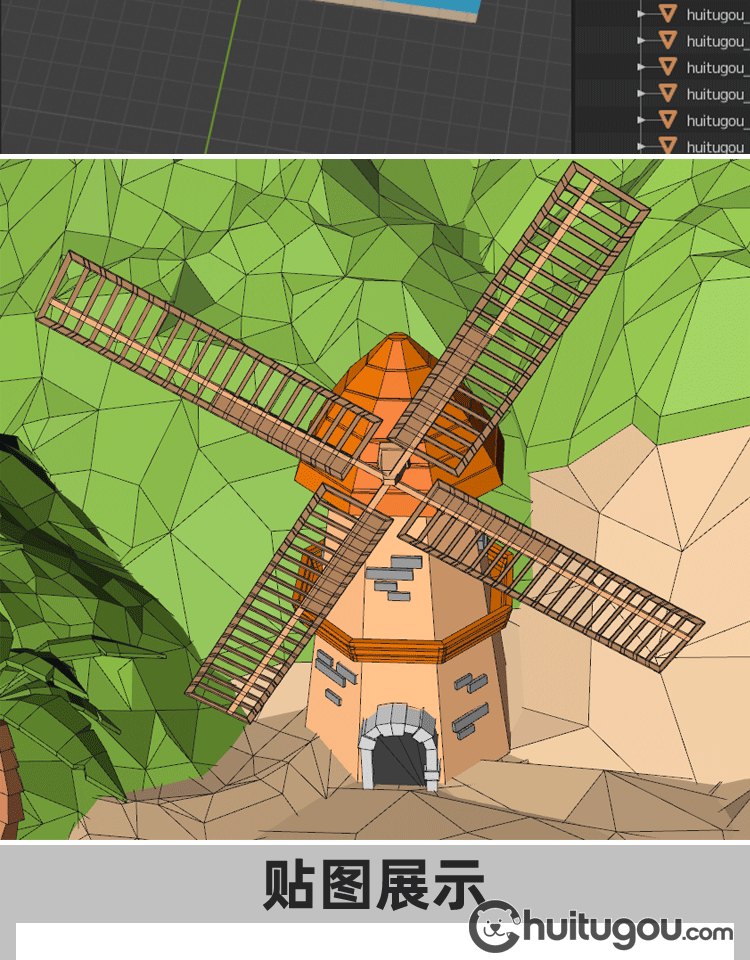Click the windmill wireframe preview image
This screenshot has width=750, height=960.
375,500
